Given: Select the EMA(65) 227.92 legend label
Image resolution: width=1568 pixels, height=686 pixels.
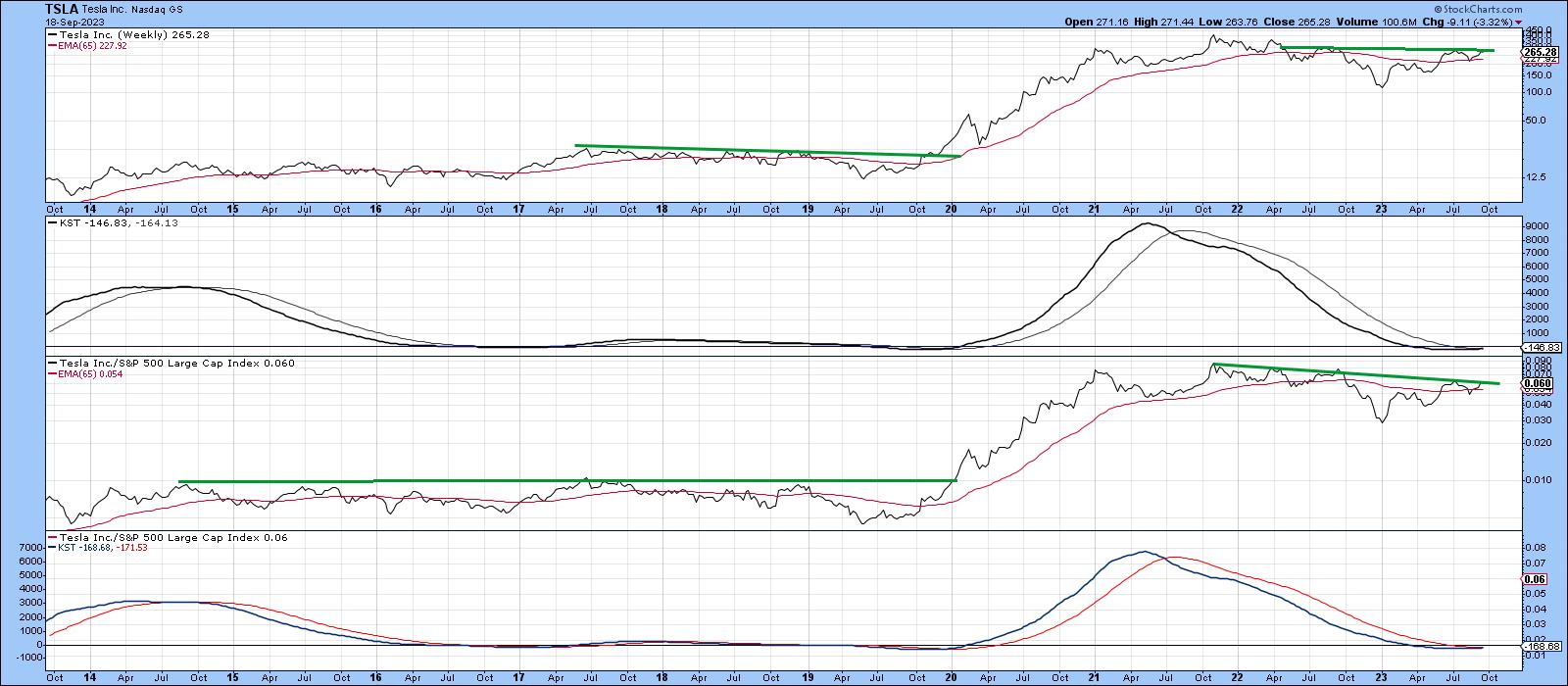Looking at the screenshot, I should [89, 44].
